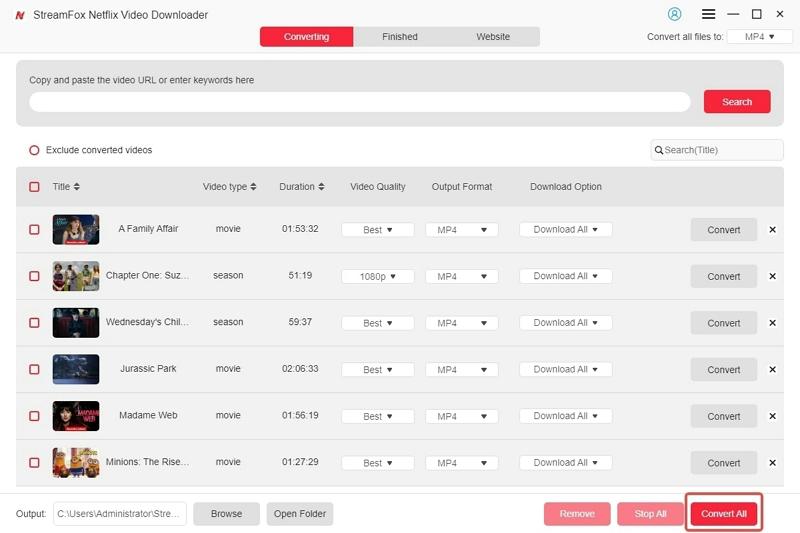Image resolution: width=800 pixels, height=533 pixels.
Task: Select the Madame Web title text
Action: 148,415
